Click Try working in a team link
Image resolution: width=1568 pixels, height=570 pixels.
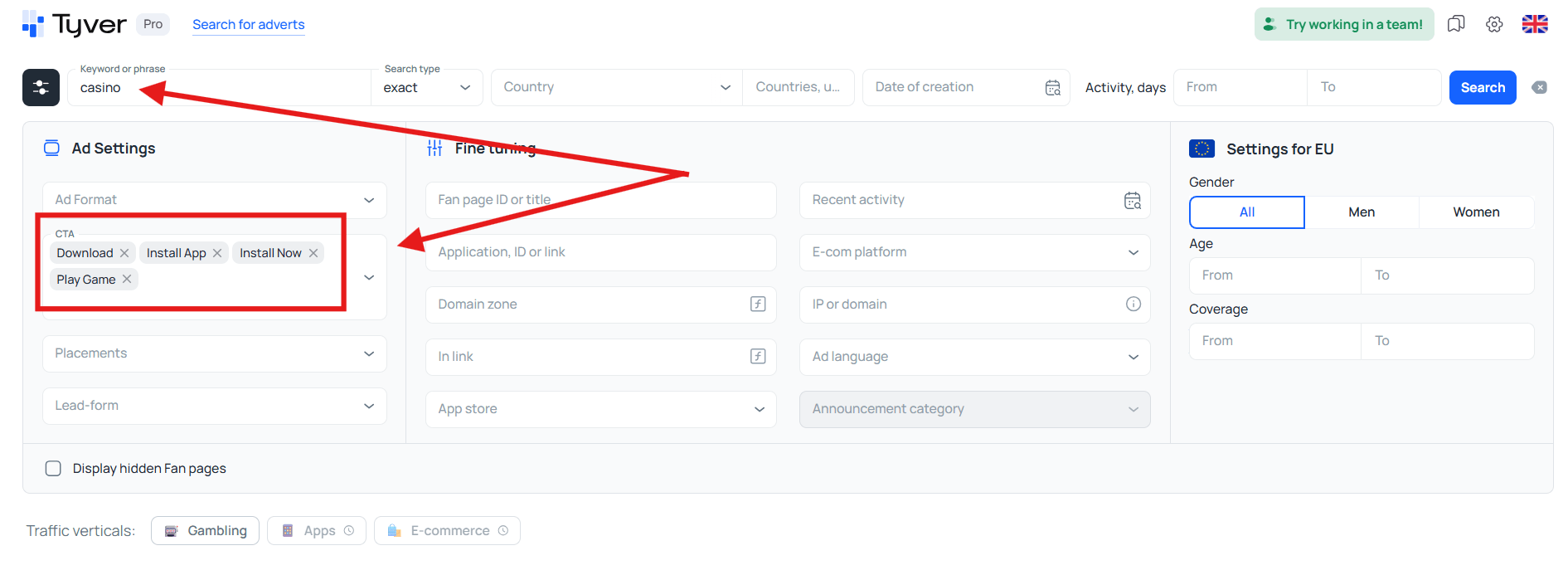point(1344,24)
